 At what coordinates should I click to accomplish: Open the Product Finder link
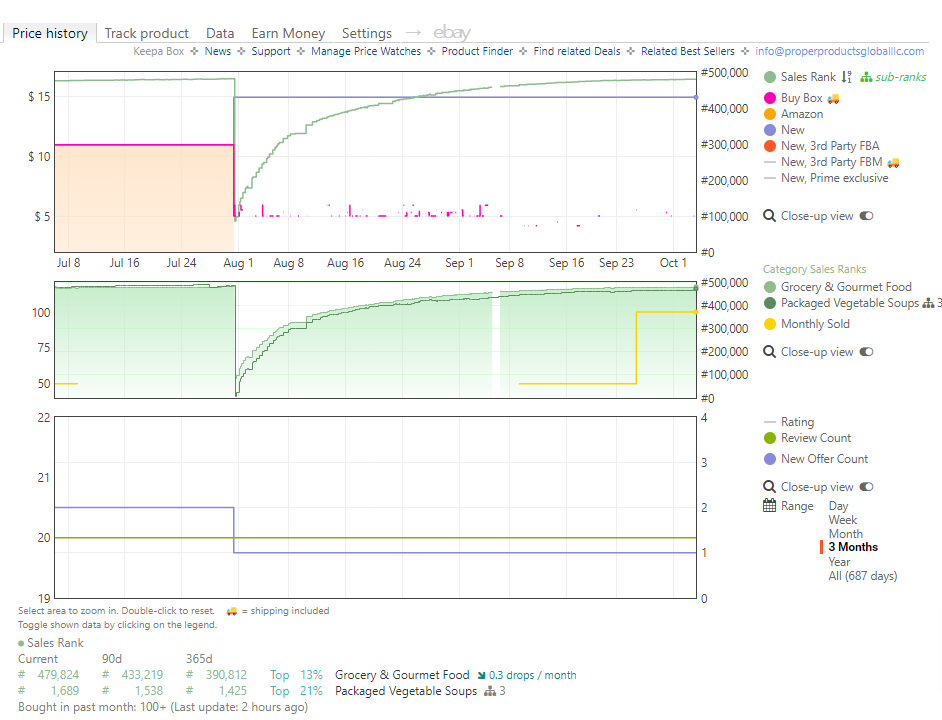(x=477, y=51)
